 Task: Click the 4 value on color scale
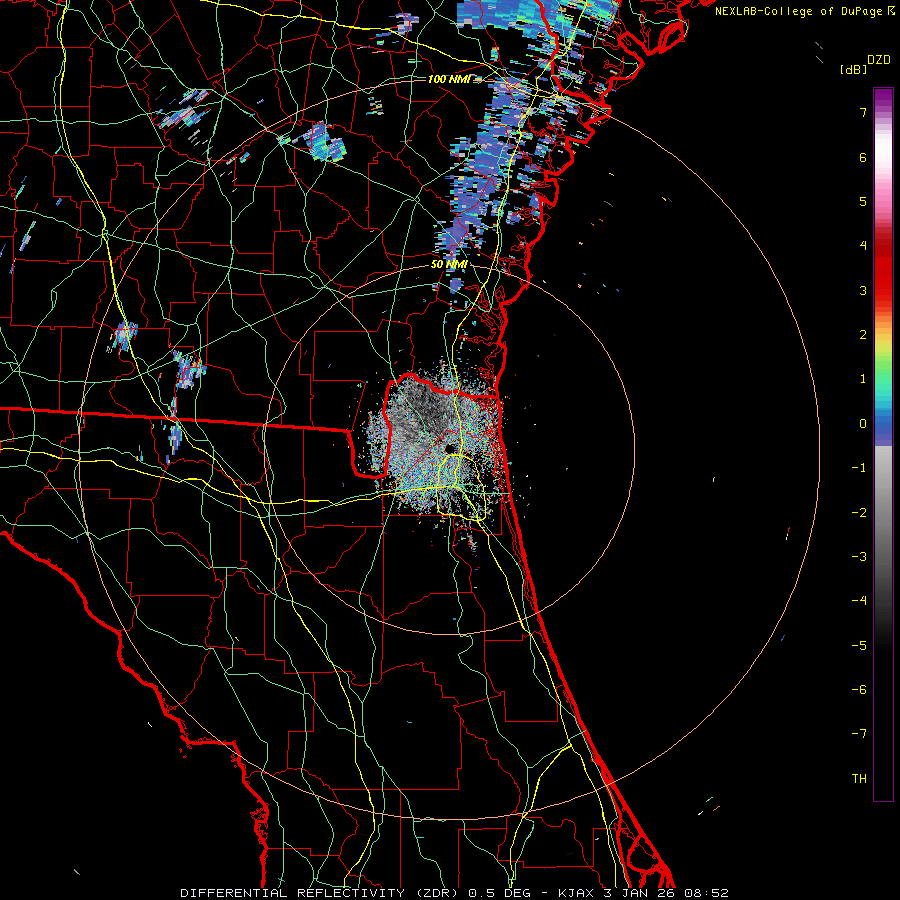(x=863, y=246)
